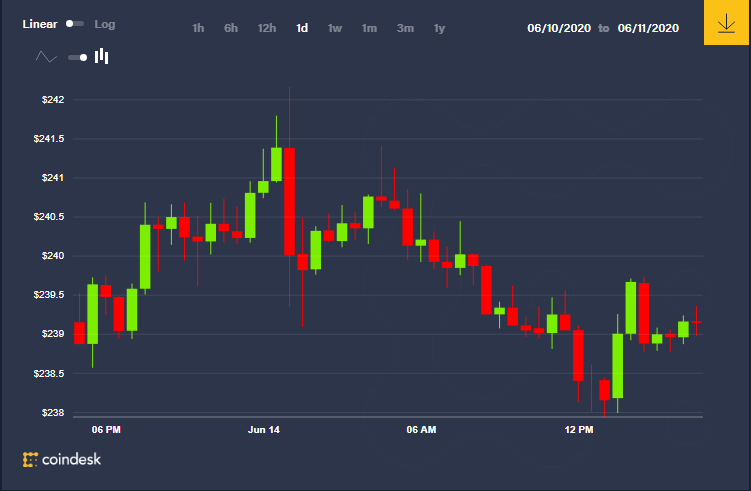
Task: Choose the Linear scale label
Action: coord(40,24)
